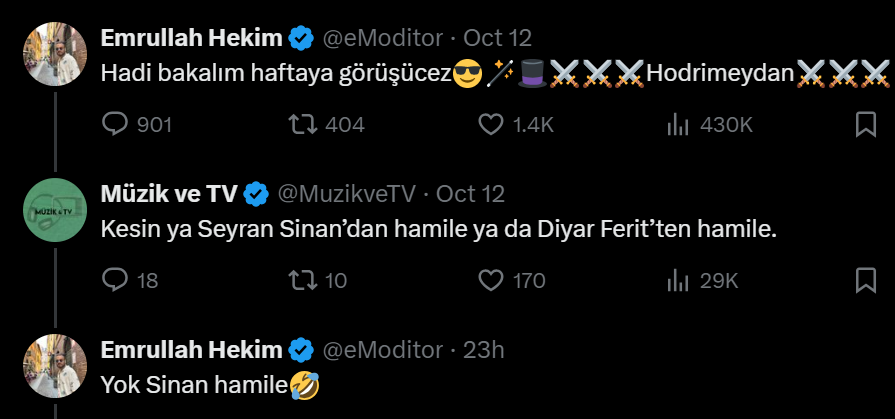Click the Müzik ve TV display name
The image size is (895, 419).
click(168, 193)
